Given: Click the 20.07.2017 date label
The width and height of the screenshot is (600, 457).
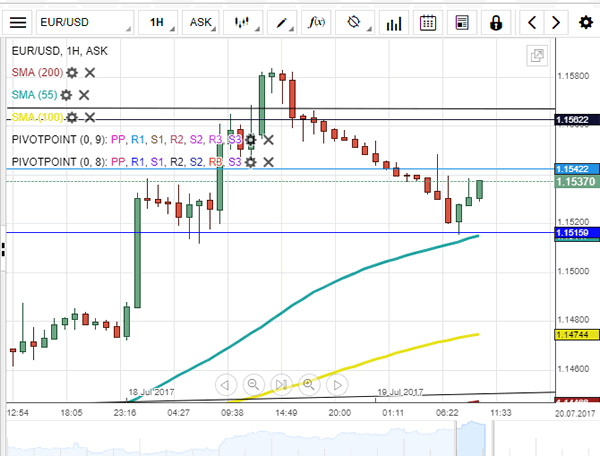Looking at the screenshot, I should click(575, 413).
